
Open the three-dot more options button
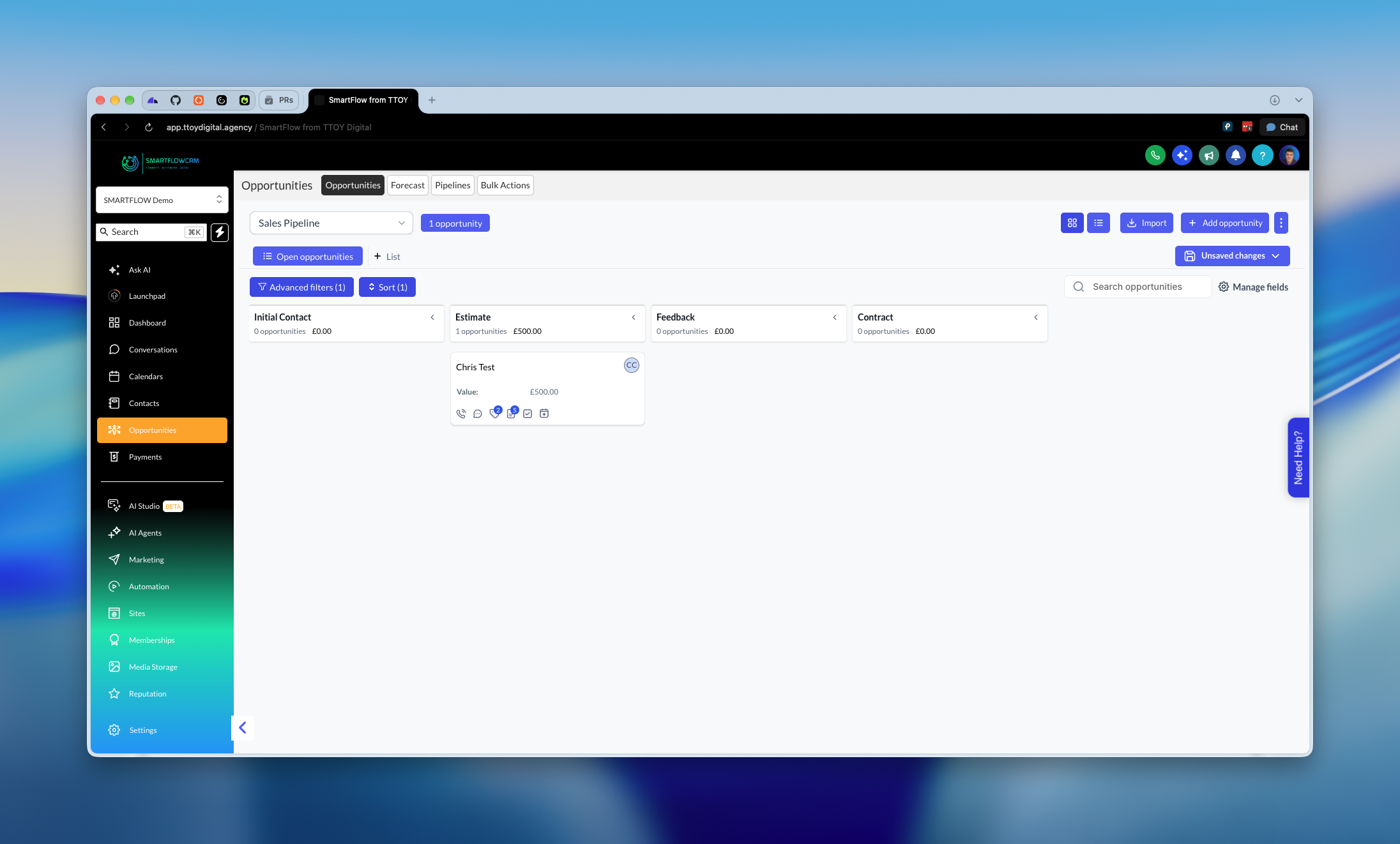[1281, 223]
